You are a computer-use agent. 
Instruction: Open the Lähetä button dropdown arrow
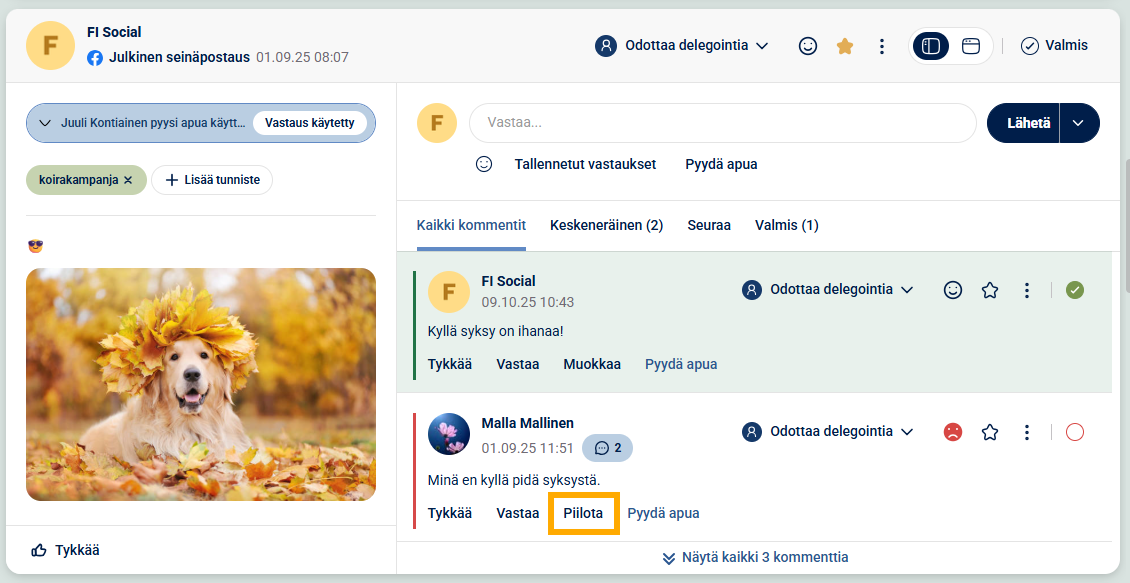tap(1079, 123)
